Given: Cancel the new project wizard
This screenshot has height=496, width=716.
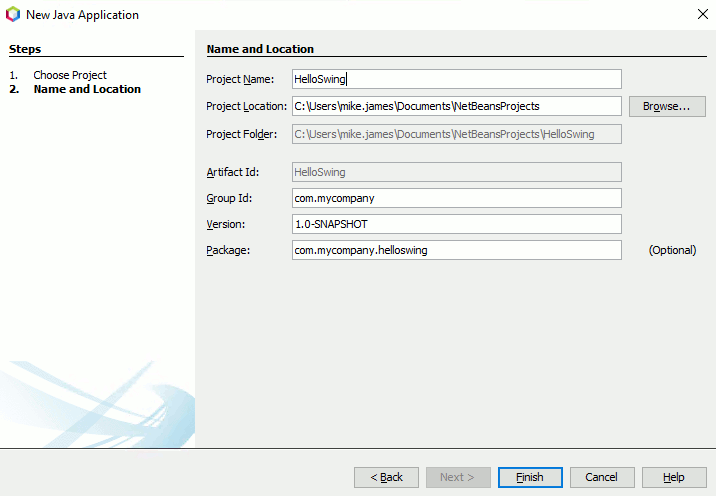Looking at the screenshot, I should (602, 477).
